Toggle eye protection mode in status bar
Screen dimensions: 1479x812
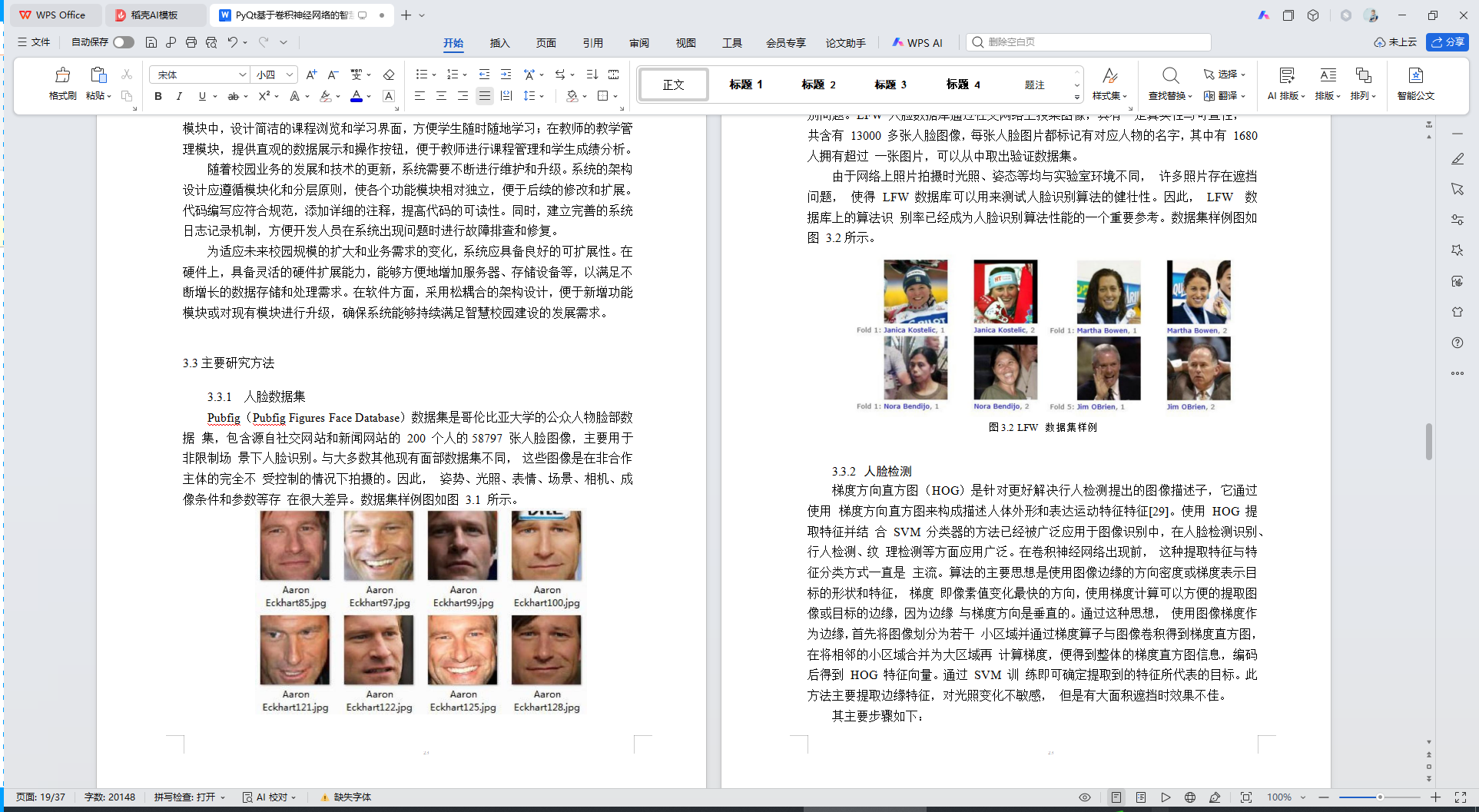click(x=1084, y=797)
